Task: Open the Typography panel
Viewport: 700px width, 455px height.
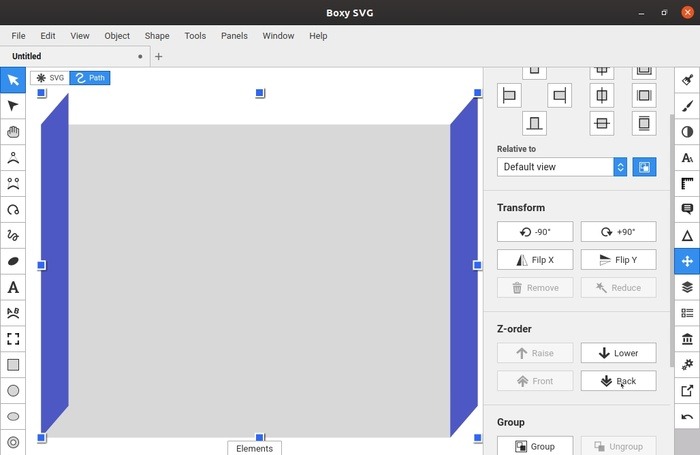Action: [687, 158]
